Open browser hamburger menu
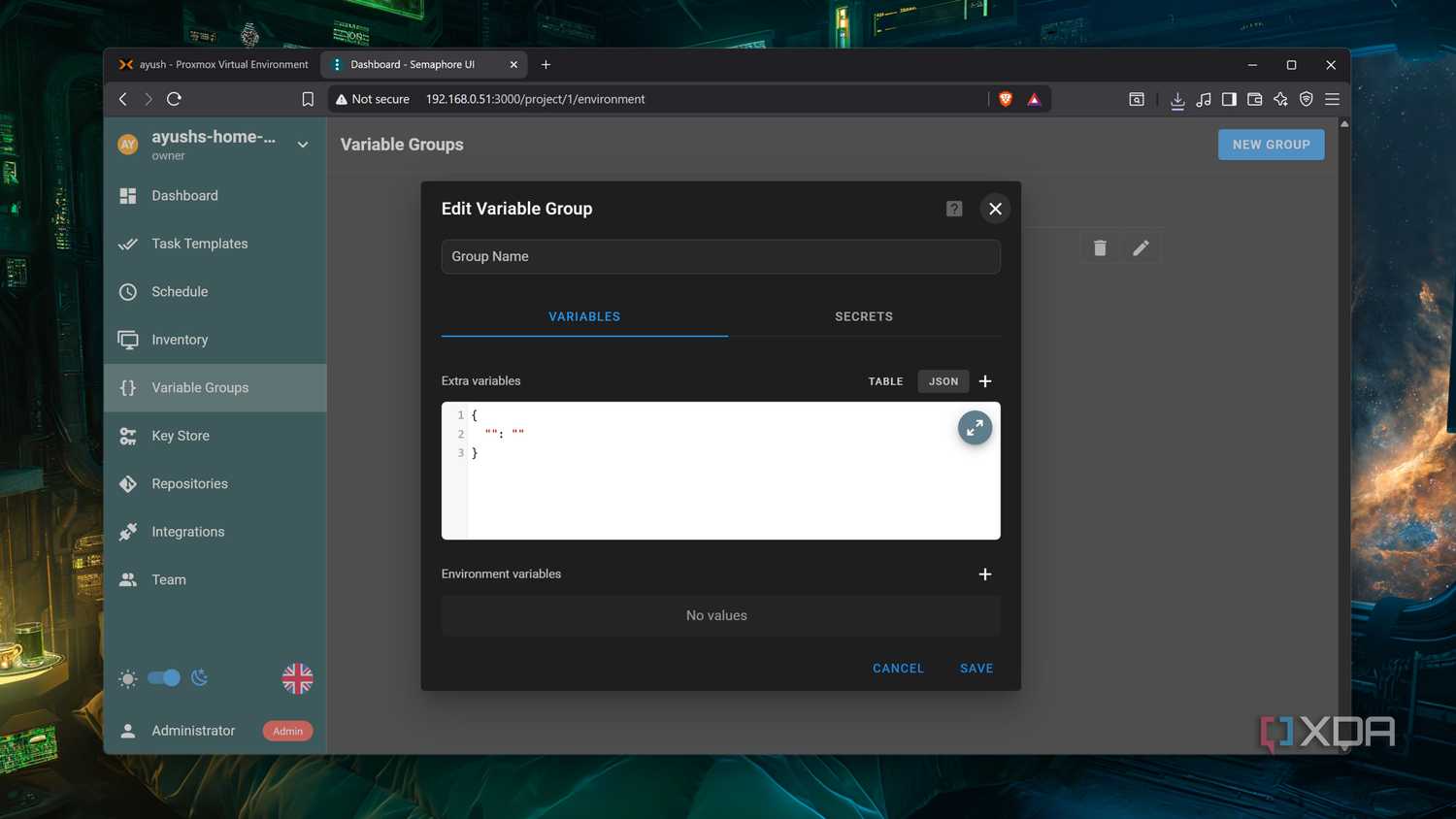The image size is (1456, 819). pyautogui.click(x=1333, y=99)
